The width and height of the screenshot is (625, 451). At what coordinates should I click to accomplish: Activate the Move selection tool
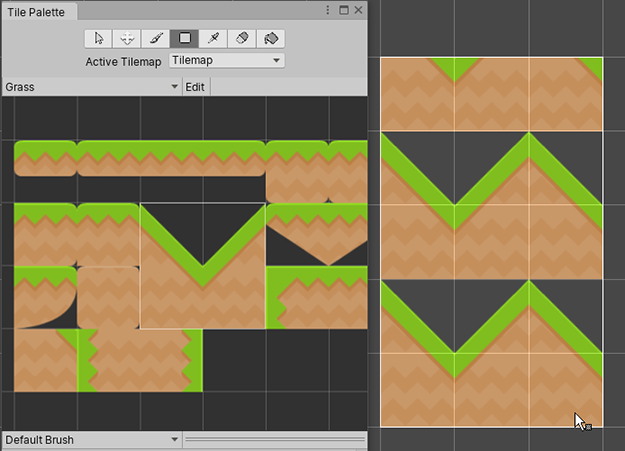click(x=127, y=38)
